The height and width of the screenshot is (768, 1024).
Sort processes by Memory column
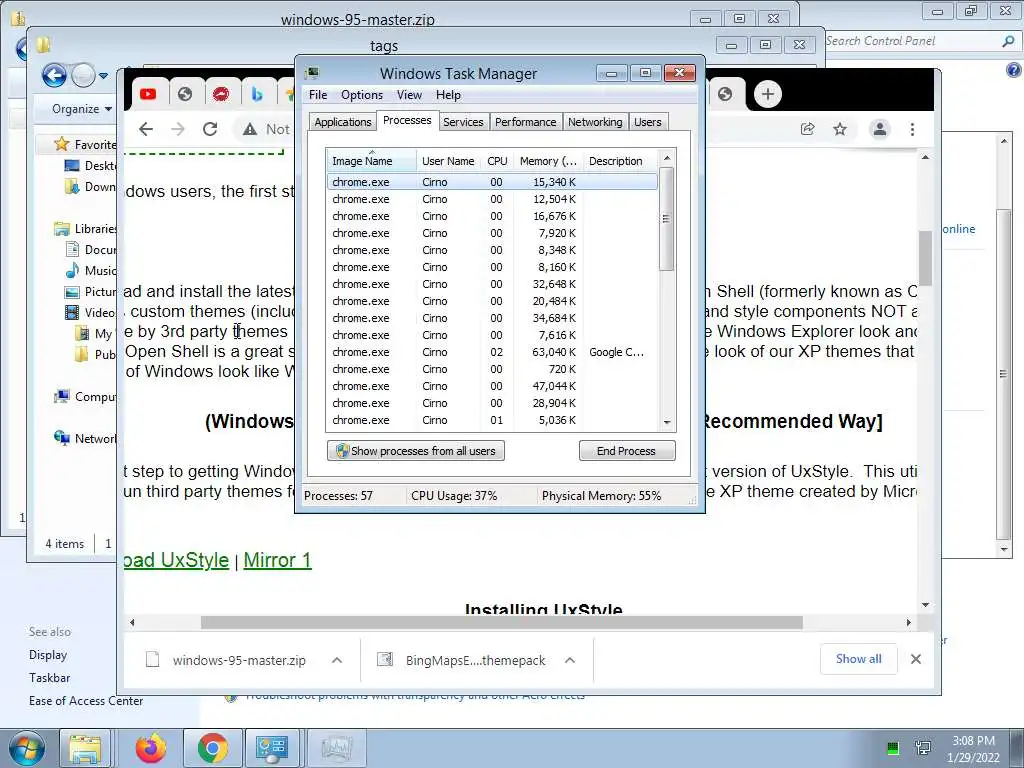548,161
